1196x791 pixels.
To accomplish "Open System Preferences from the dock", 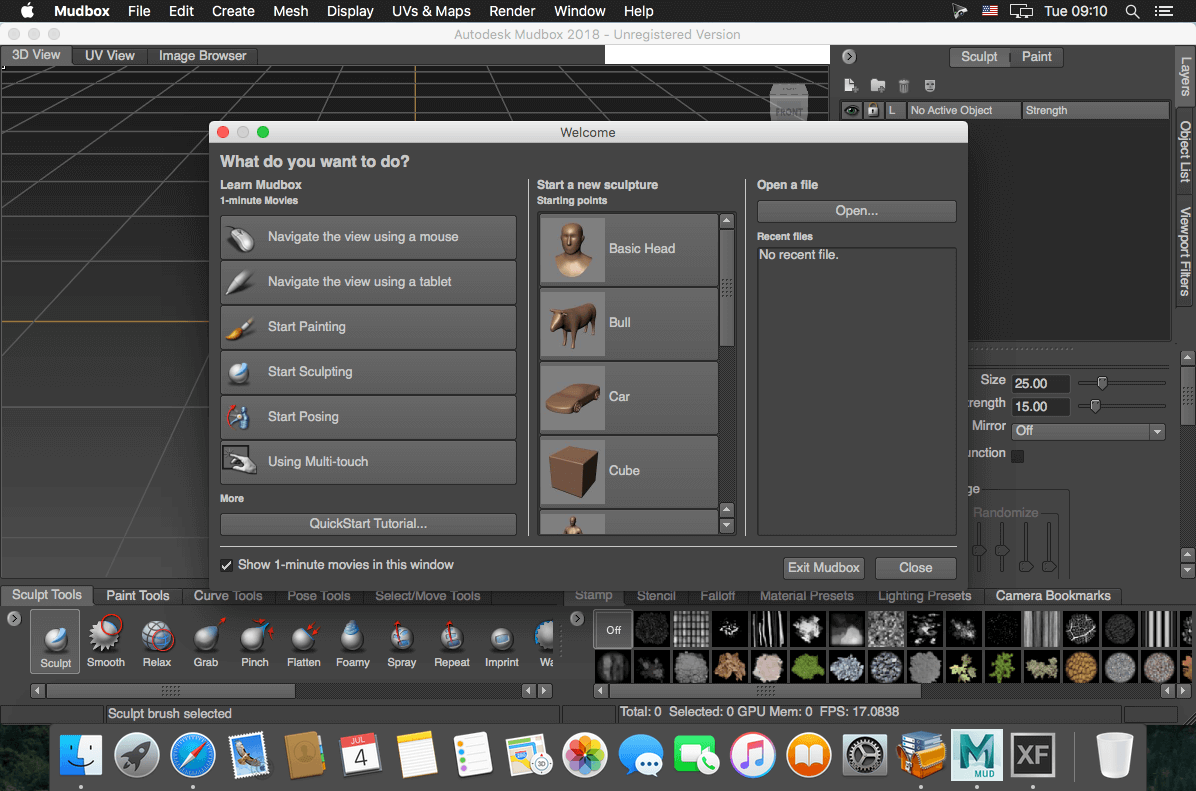I will 864,756.
